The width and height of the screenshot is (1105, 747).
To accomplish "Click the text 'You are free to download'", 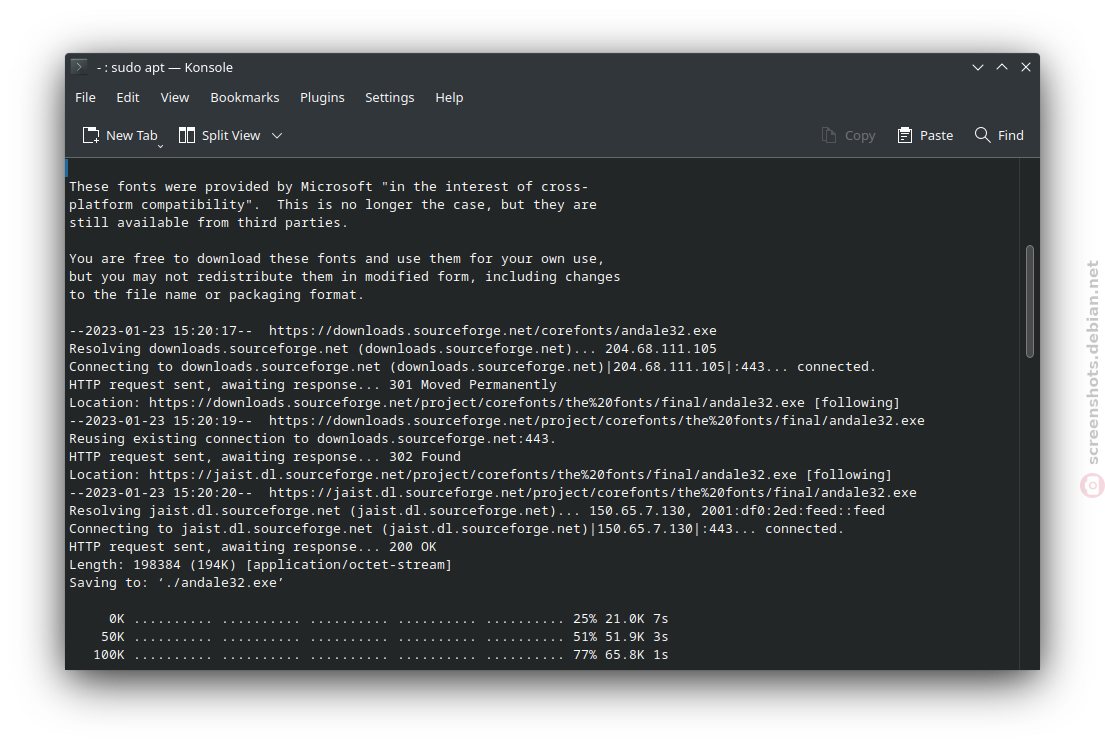I will point(165,259).
